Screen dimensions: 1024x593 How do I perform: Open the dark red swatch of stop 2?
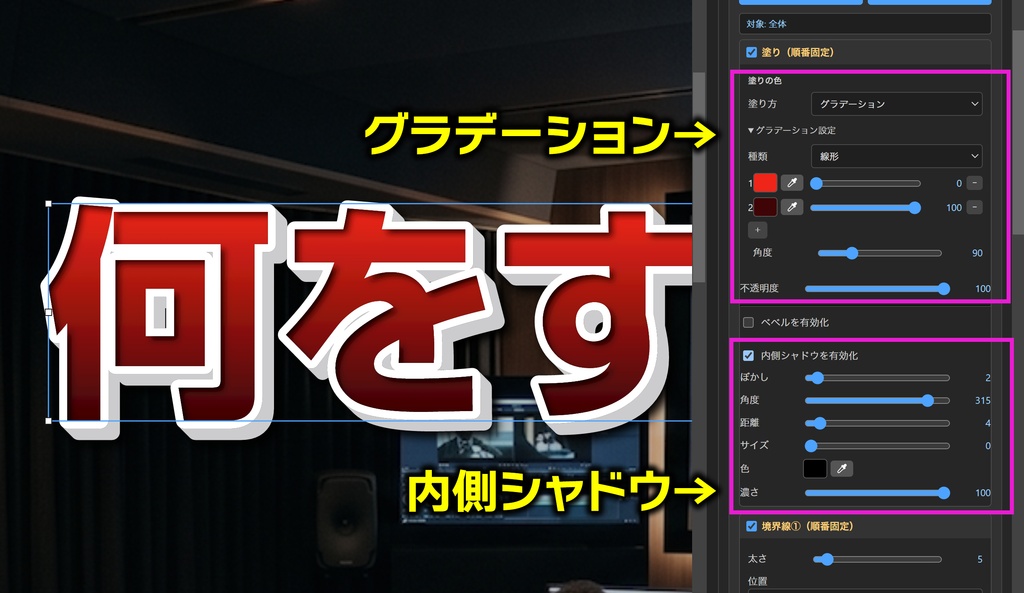coord(765,207)
